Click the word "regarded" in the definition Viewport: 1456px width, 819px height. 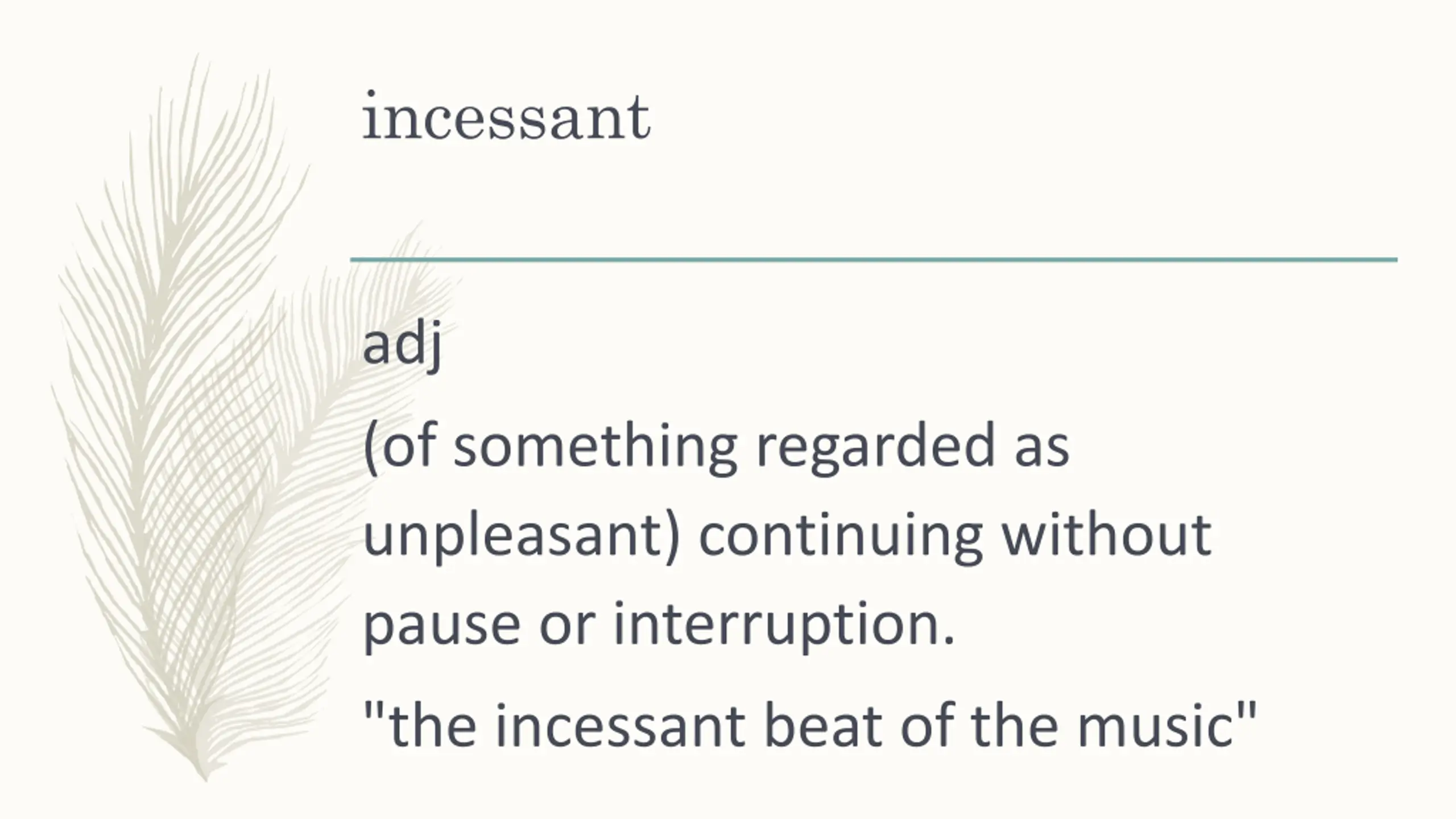875,447
